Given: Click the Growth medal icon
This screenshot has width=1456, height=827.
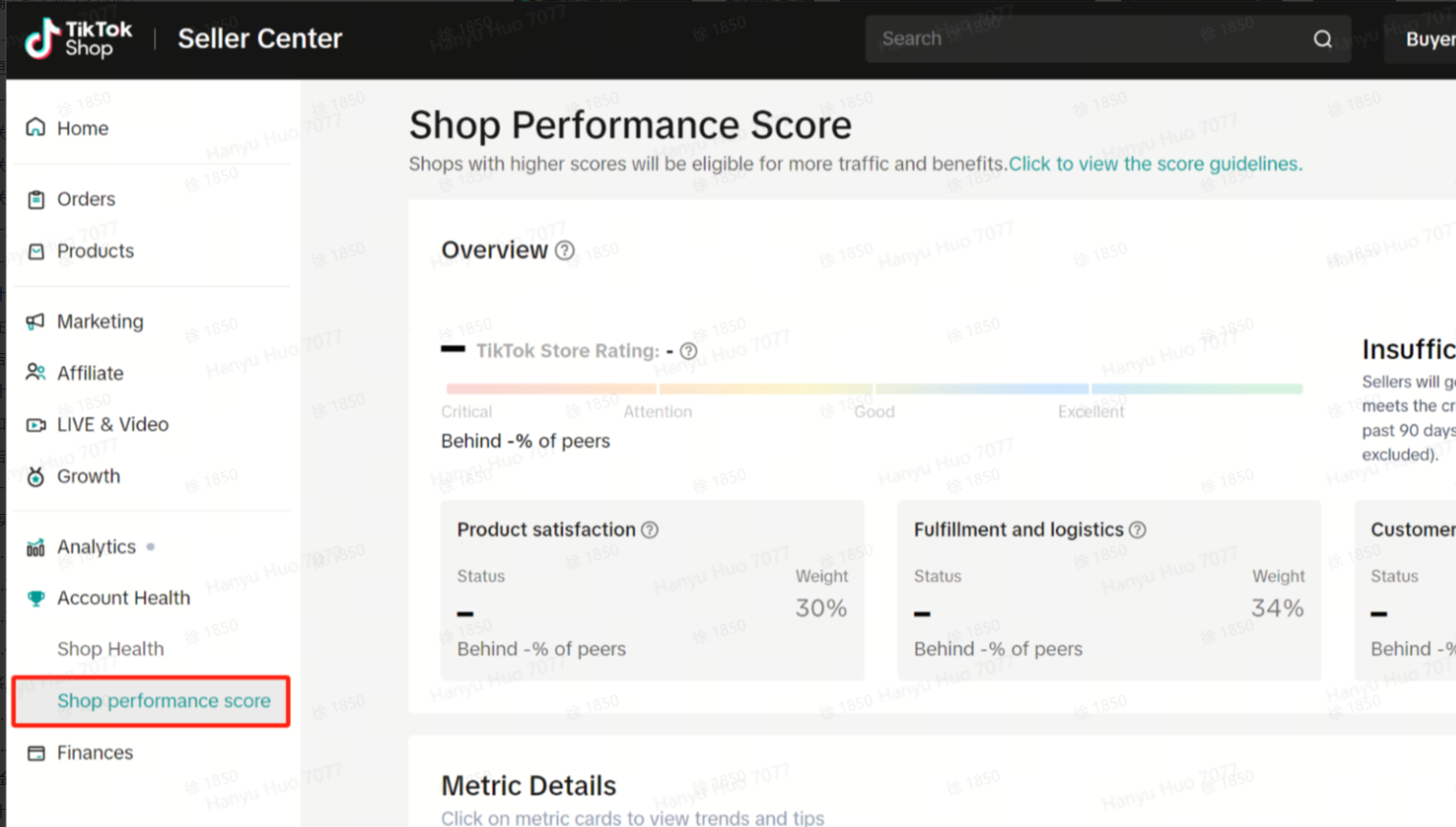Looking at the screenshot, I should tap(35, 476).
